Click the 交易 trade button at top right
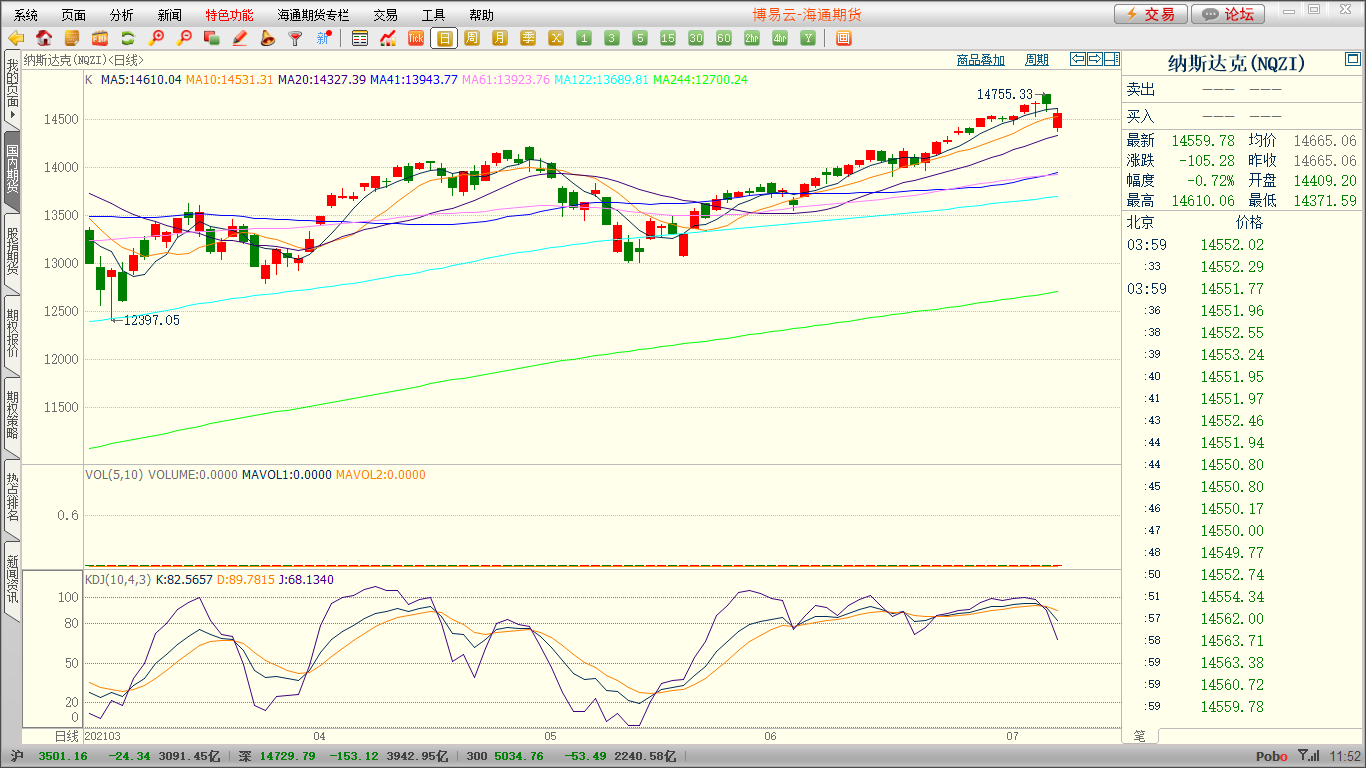 click(1151, 14)
